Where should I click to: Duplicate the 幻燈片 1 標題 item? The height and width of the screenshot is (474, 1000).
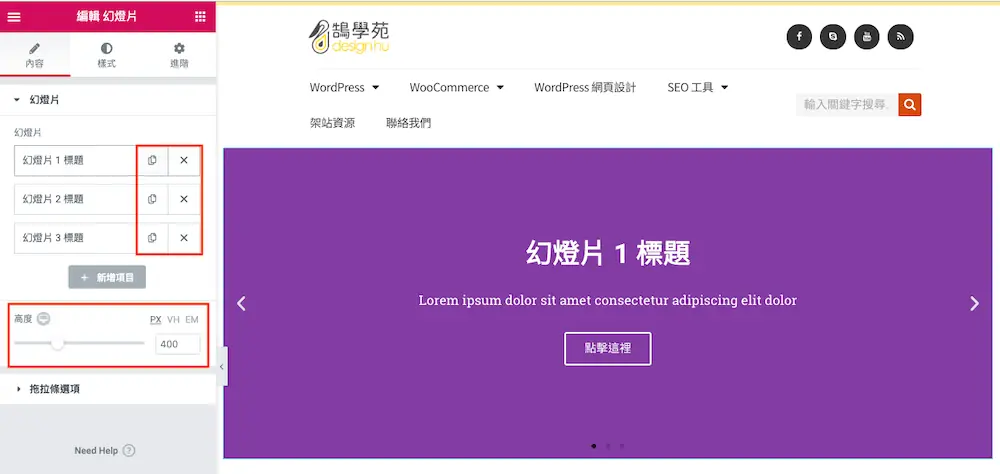(152, 161)
